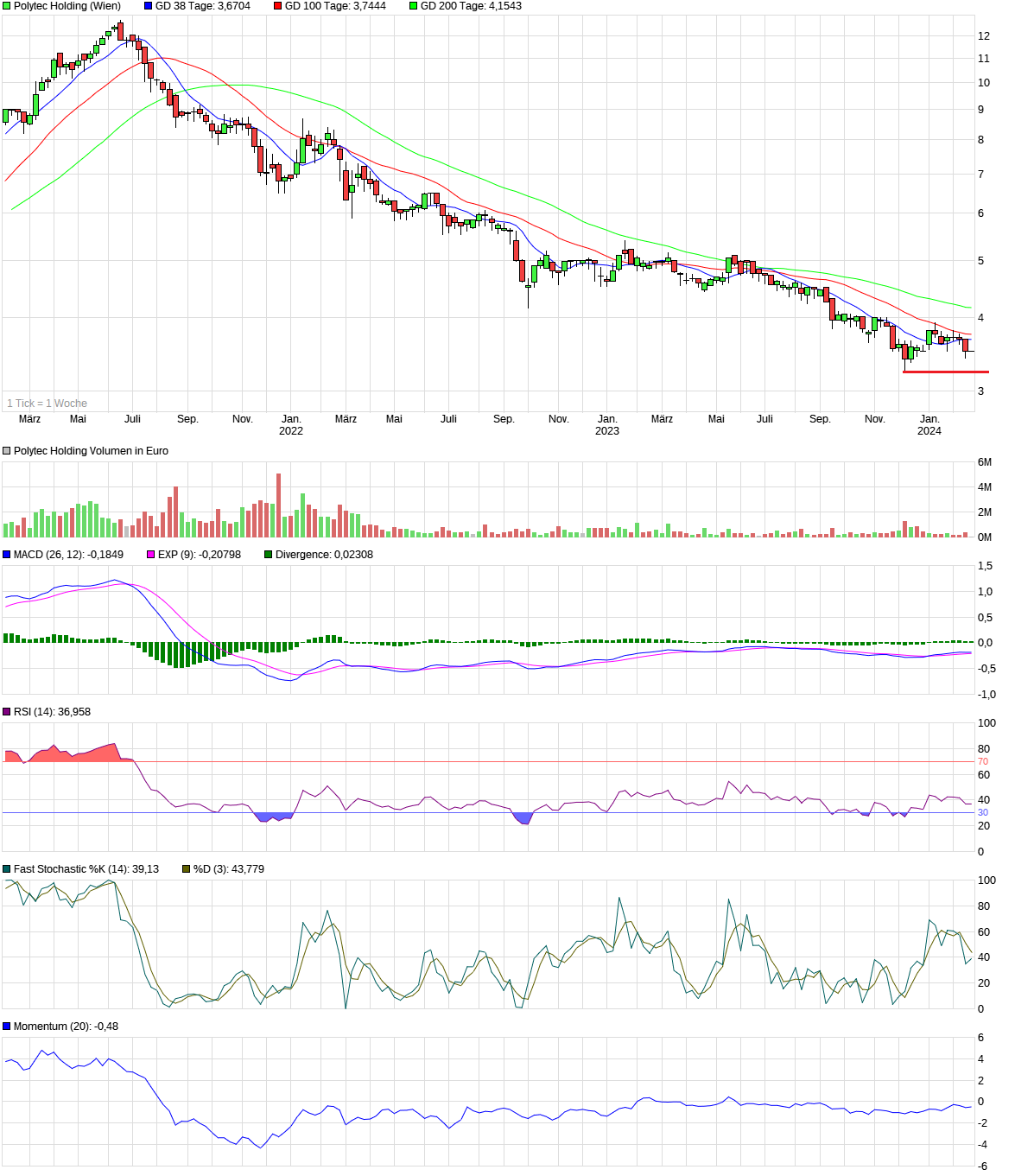Screen dimensions: 1015x1176
Task: Click the blue GD 38 Tage legend swatch
Action: (x=148, y=6)
